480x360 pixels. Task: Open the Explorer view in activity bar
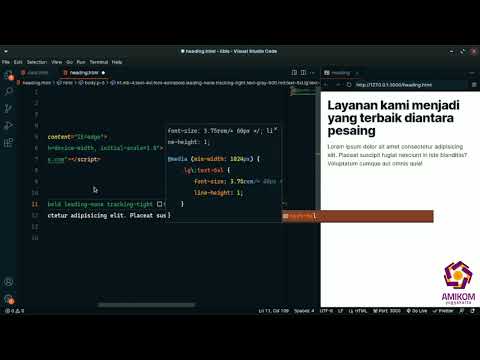click(9, 75)
